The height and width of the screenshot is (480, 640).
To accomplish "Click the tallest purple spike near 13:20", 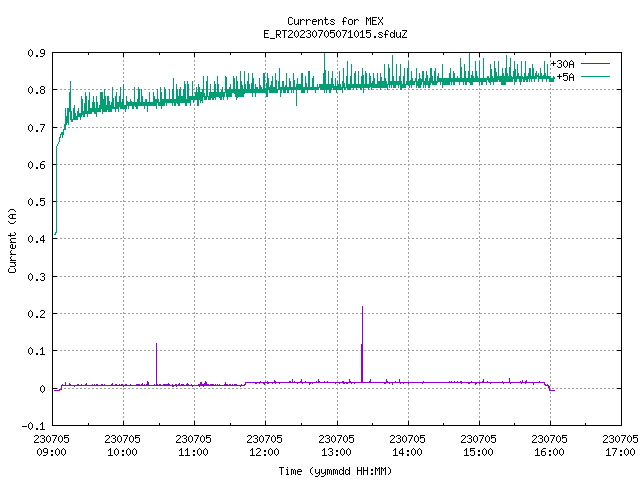I will pos(362,344).
